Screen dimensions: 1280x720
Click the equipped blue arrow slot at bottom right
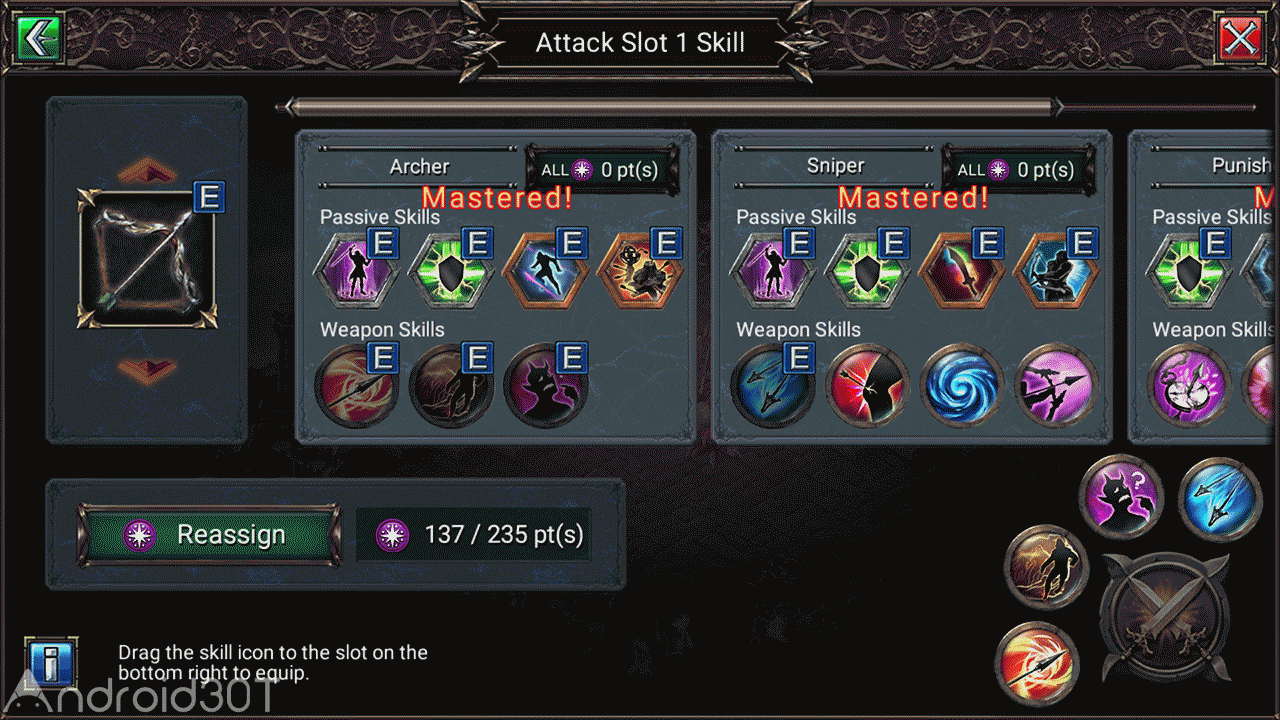tap(1220, 497)
